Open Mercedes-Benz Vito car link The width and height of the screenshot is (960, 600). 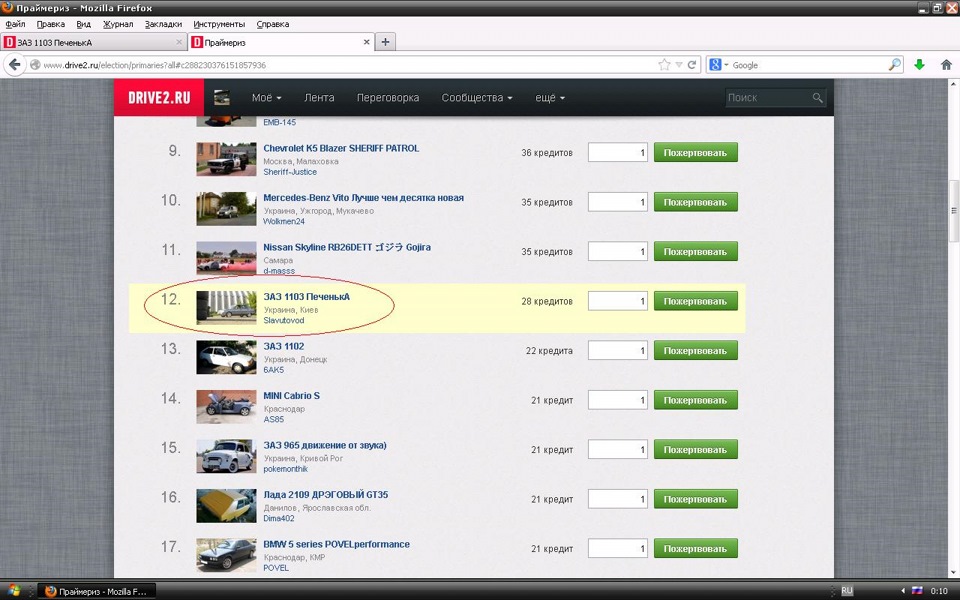[363, 198]
